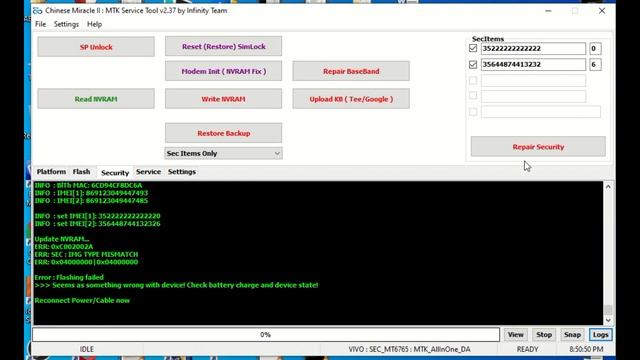Open the File menu

(x=40, y=24)
